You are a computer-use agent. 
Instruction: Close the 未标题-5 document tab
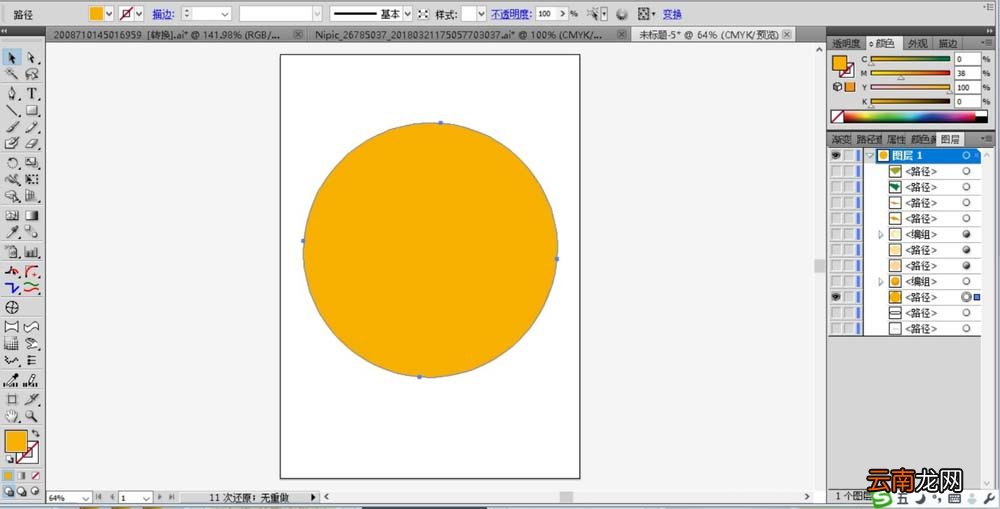(786, 35)
